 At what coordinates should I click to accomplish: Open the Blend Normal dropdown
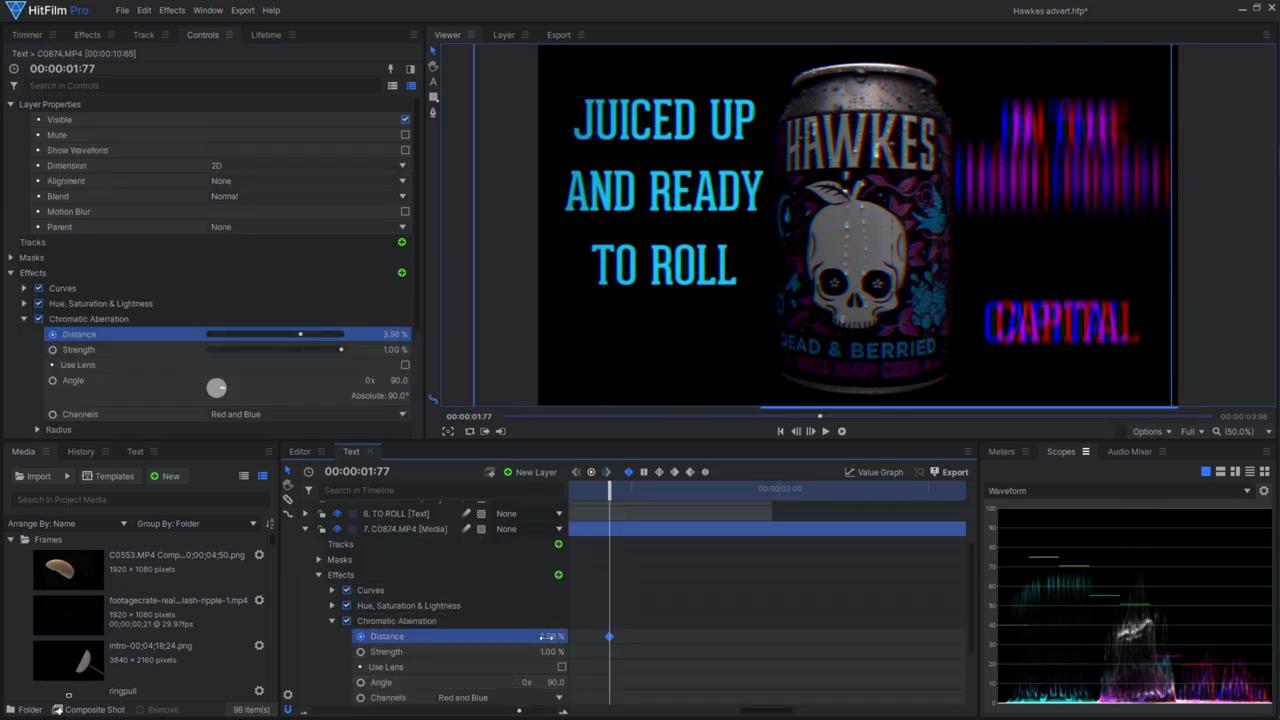[308, 196]
